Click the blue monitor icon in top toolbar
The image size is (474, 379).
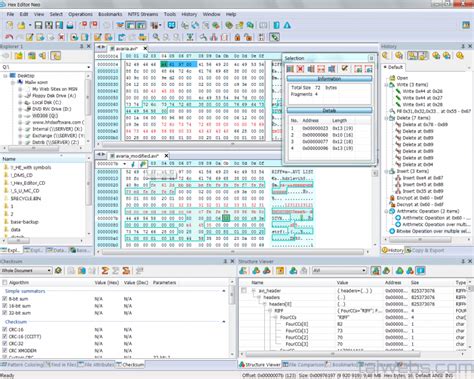(172, 25)
